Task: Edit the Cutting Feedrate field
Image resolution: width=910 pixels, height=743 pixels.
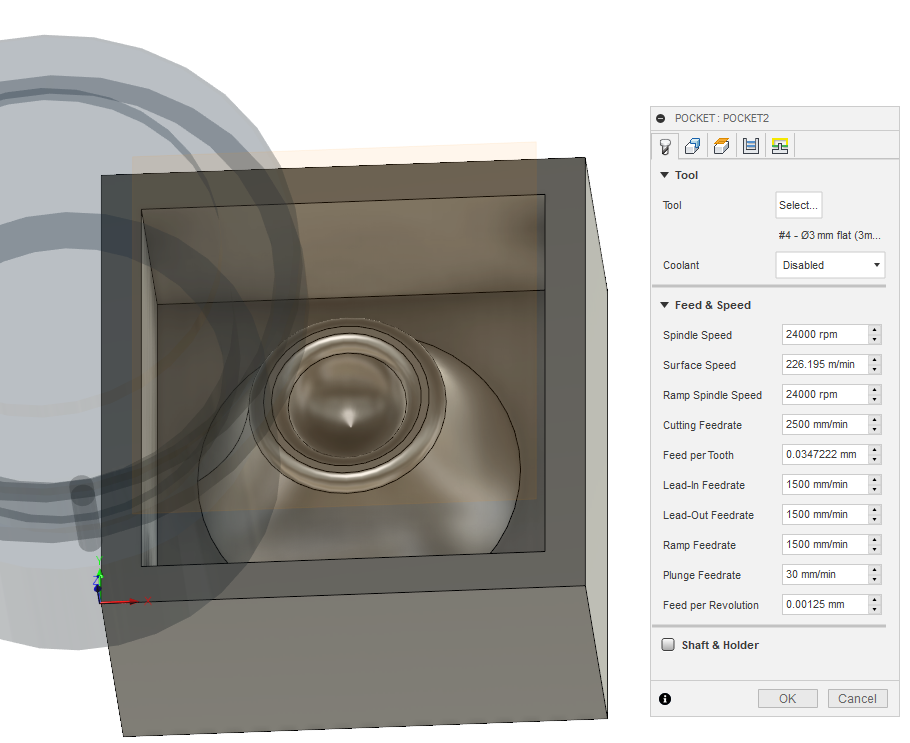Action: click(825, 424)
